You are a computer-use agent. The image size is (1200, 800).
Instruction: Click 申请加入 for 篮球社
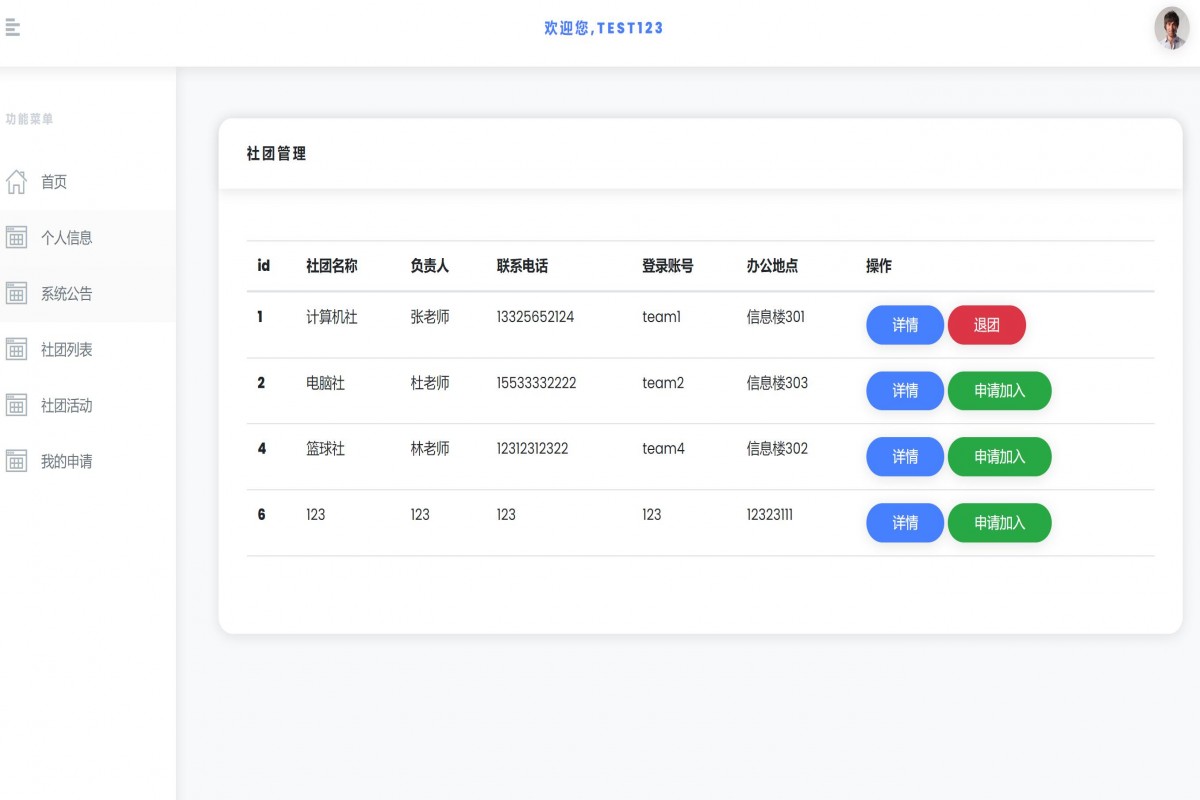tap(999, 457)
